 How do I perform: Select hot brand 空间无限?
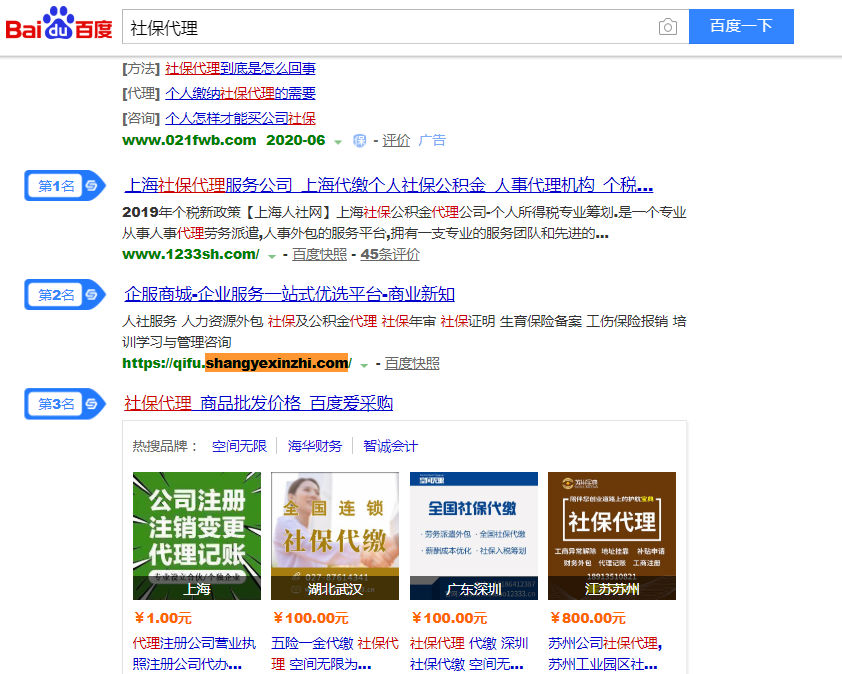pos(239,446)
